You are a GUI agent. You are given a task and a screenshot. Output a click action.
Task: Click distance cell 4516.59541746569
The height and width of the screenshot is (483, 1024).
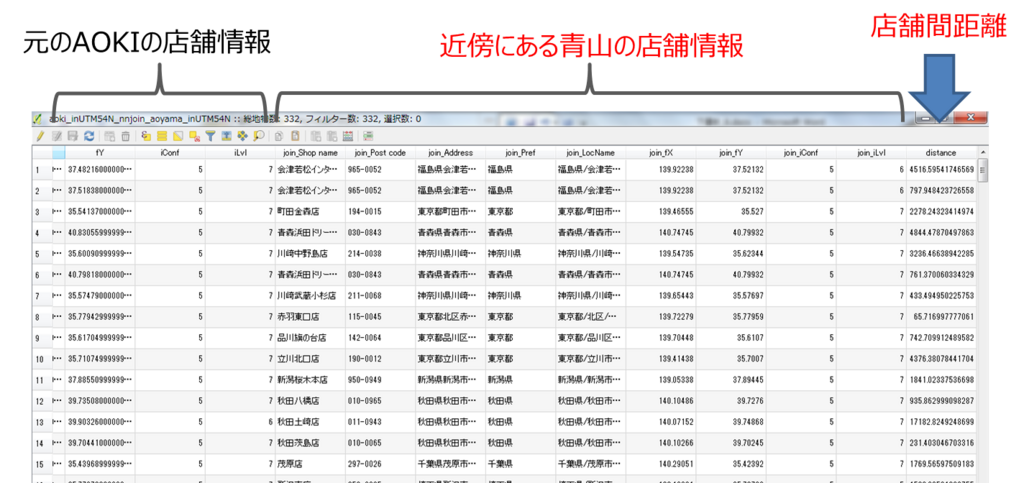tap(941, 170)
